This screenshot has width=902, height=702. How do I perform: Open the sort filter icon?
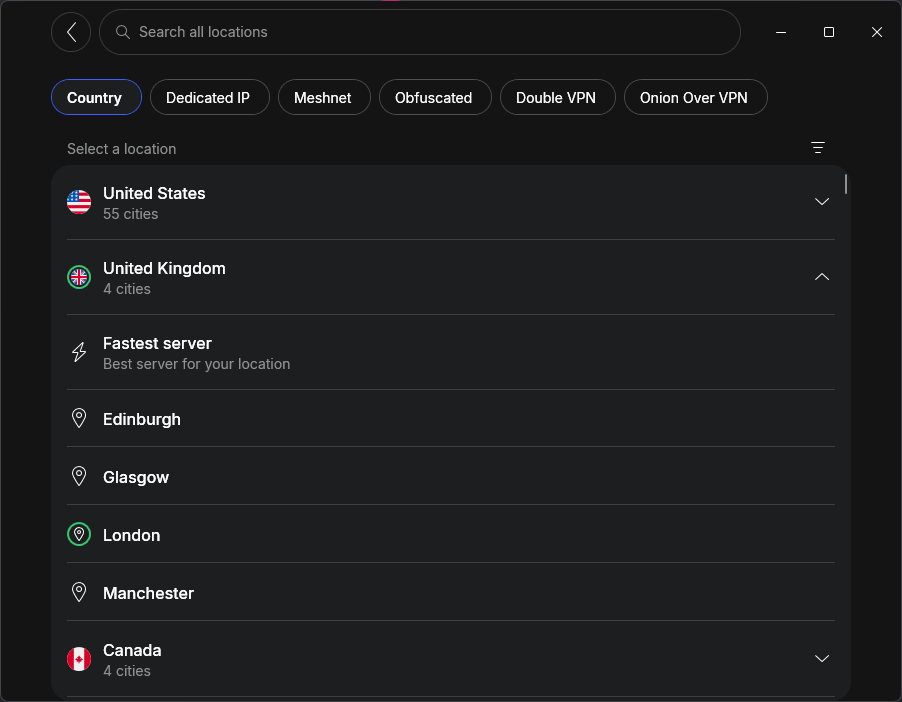(817, 148)
